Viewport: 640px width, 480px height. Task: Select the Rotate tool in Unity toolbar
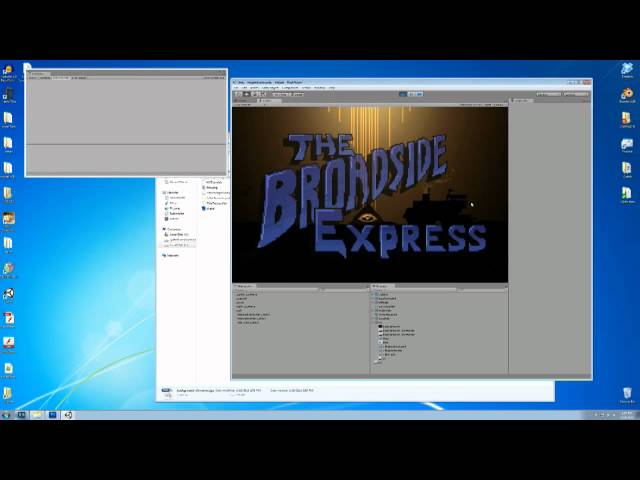tap(254, 94)
